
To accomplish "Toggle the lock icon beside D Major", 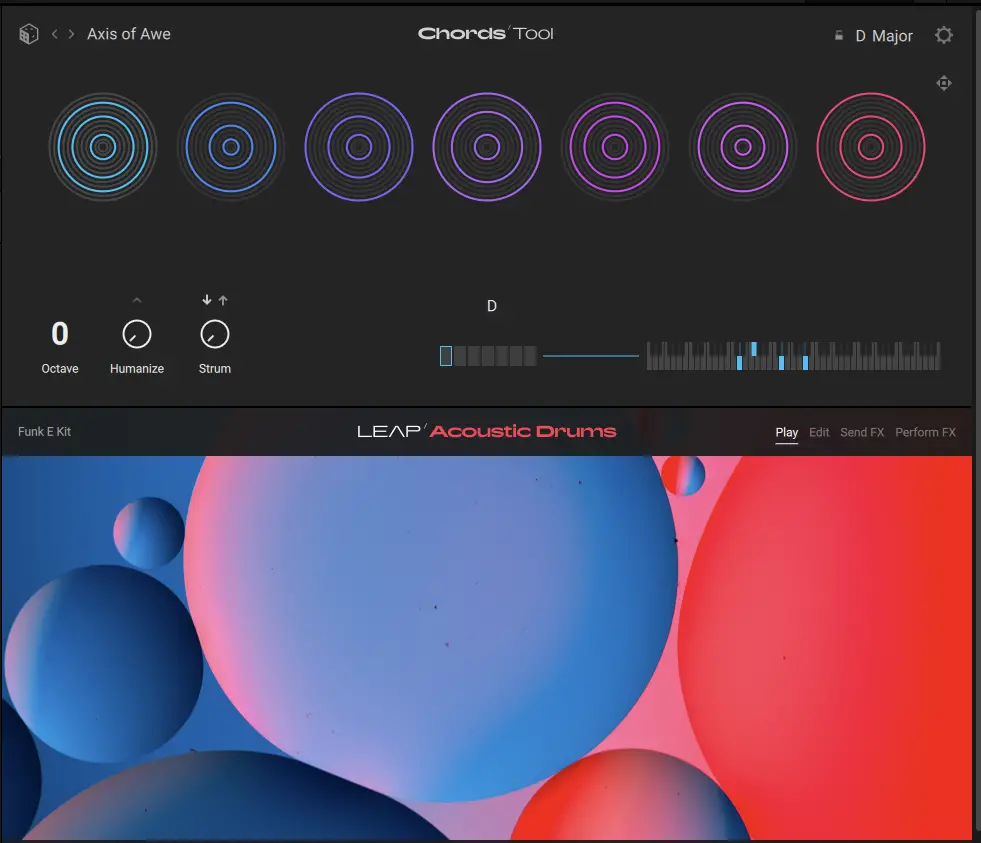I will tap(839, 36).
